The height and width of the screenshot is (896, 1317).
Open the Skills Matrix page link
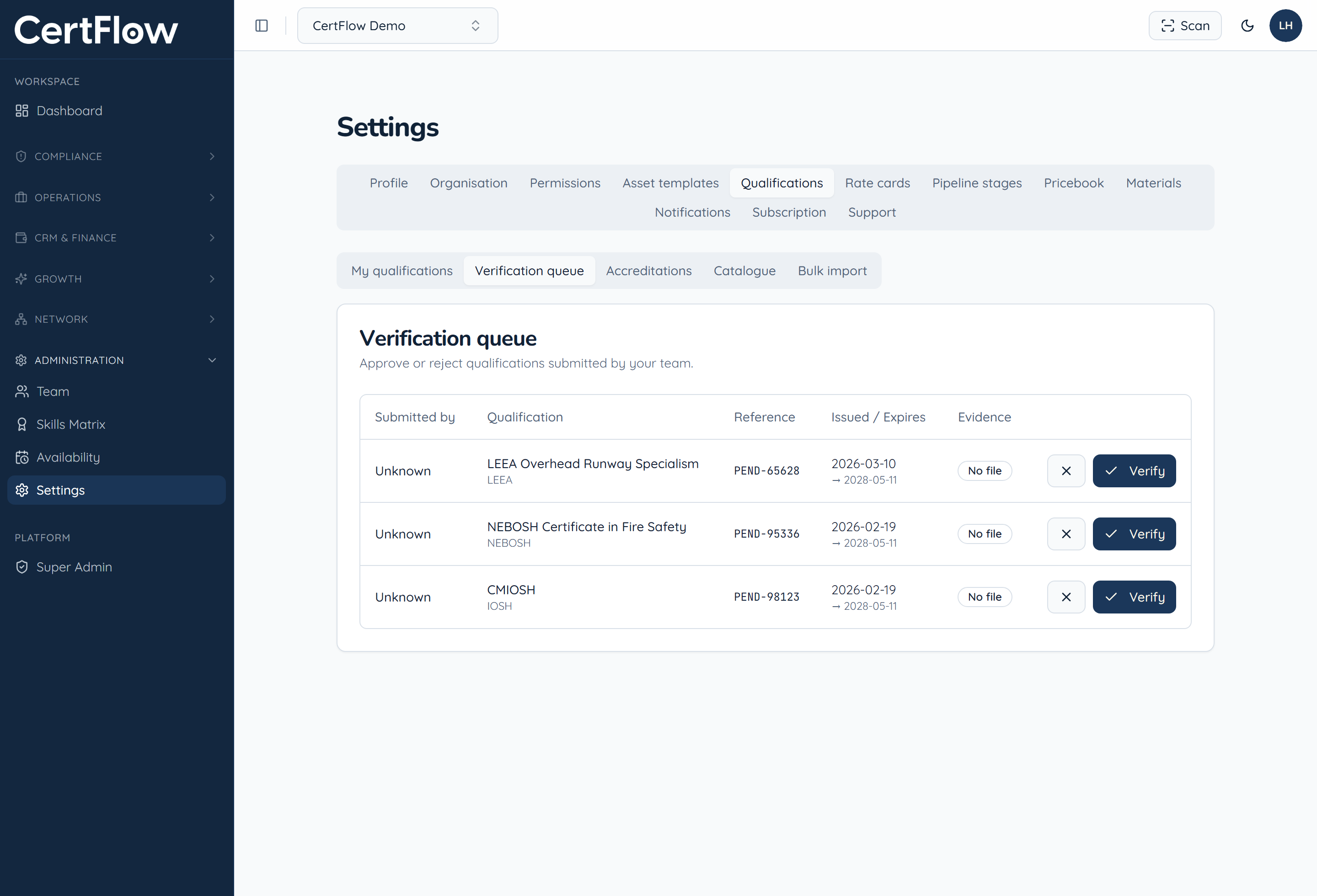116,424
